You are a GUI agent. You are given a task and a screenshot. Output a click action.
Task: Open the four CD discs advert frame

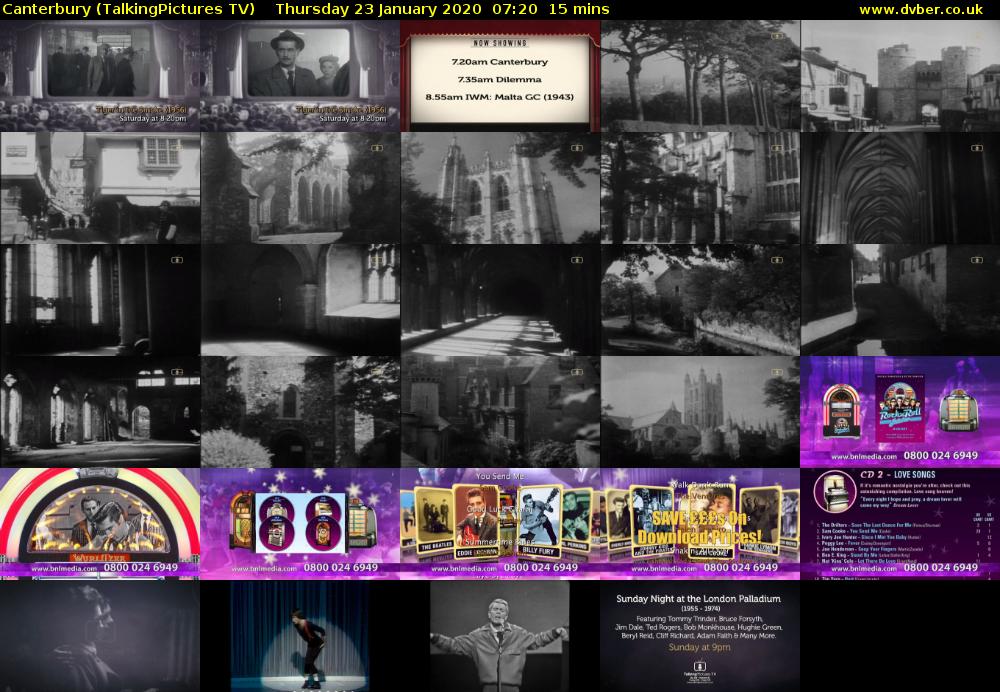pos(300,524)
